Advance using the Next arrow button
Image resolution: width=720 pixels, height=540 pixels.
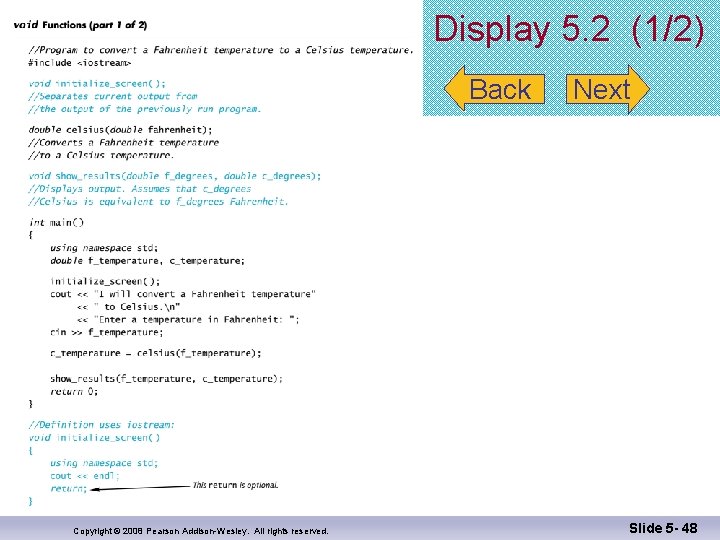click(608, 89)
